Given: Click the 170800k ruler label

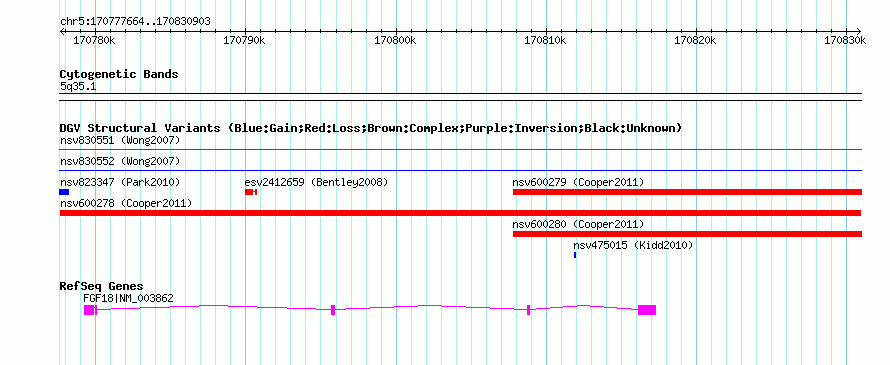Looking at the screenshot, I should 395,40.
